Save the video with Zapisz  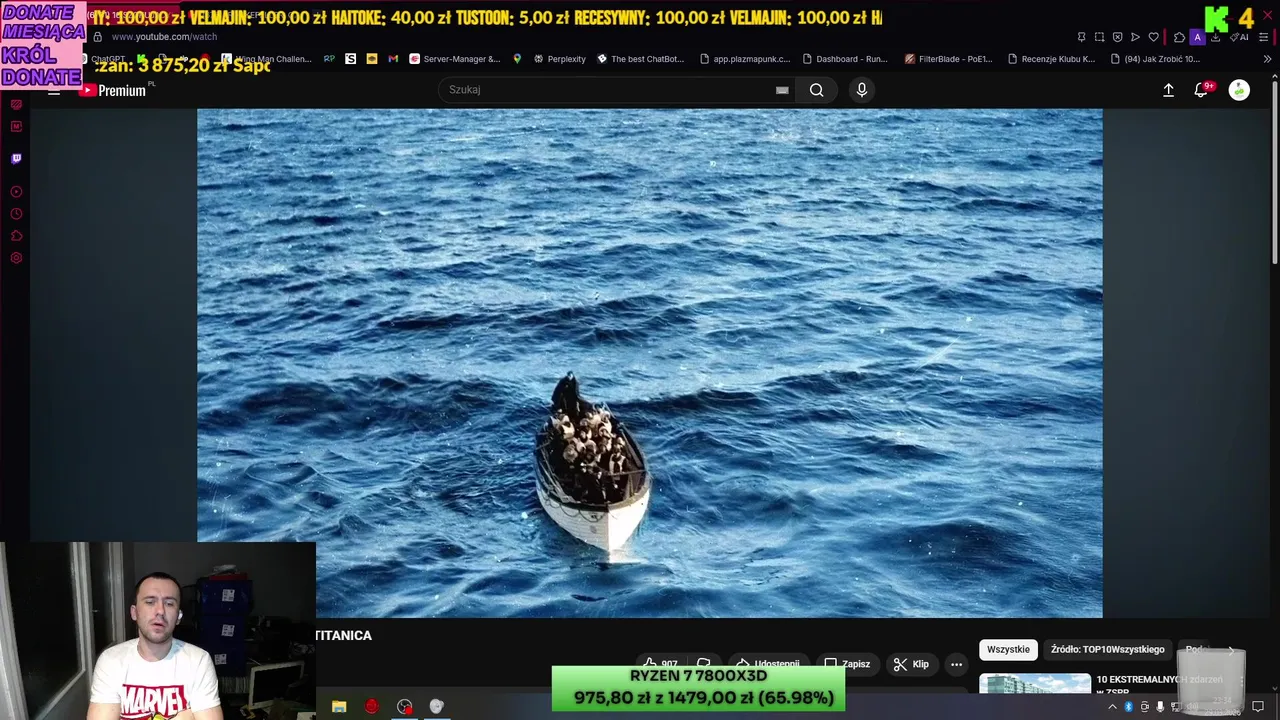847,664
